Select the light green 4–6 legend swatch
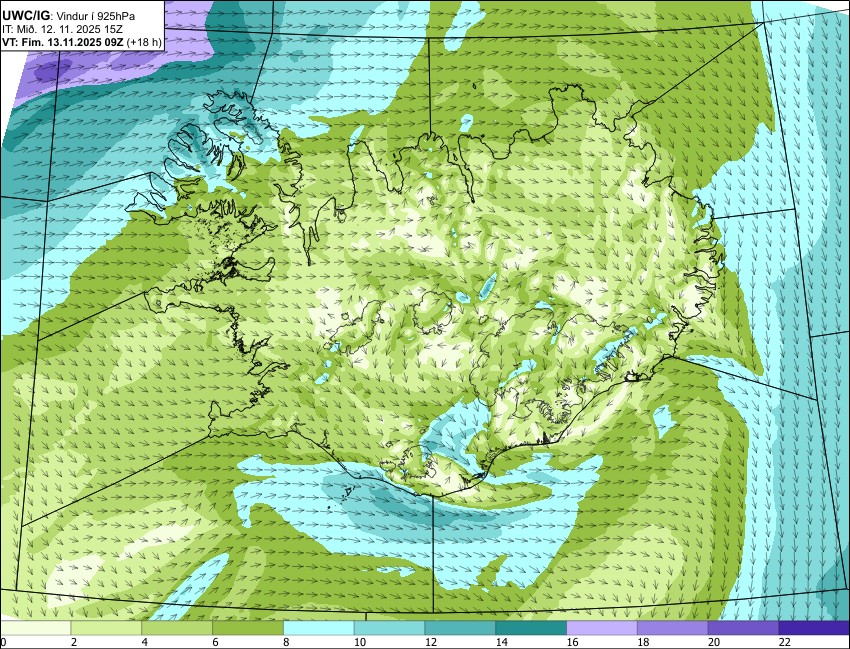 pos(177,628)
